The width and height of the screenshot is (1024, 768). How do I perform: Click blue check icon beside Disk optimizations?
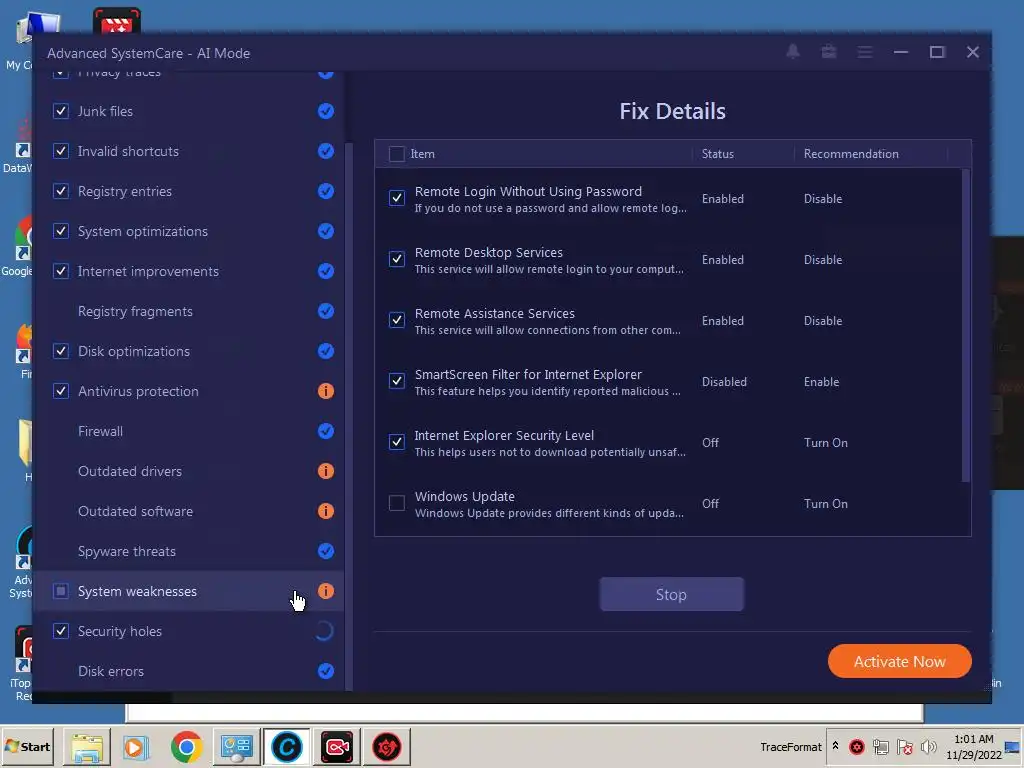pos(326,351)
